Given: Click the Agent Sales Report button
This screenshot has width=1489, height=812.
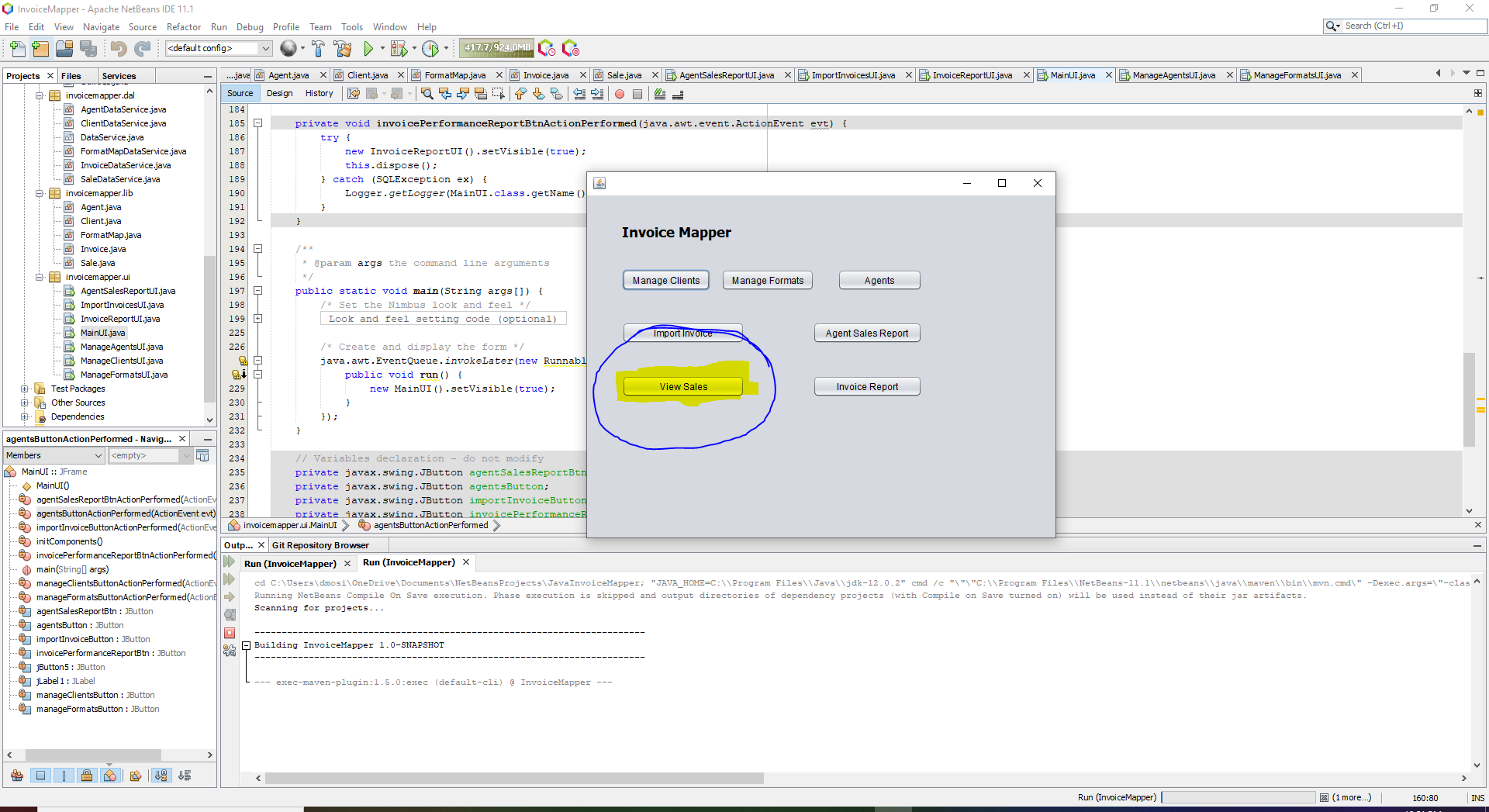Looking at the screenshot, I should 867,333.
